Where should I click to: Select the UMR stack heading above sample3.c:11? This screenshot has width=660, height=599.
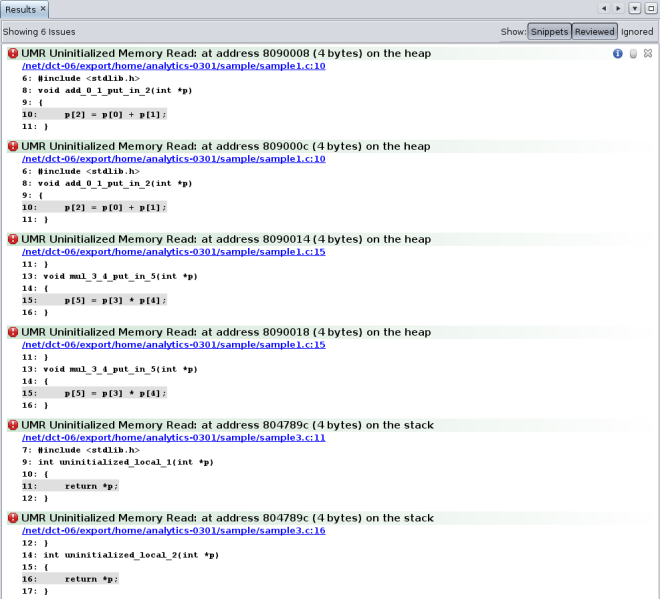click(x=227, y=426)
